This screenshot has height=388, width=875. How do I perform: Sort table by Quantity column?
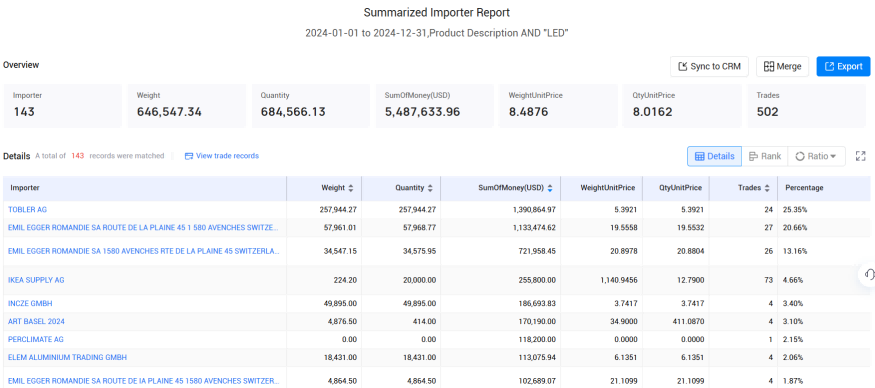coord(430,188)
